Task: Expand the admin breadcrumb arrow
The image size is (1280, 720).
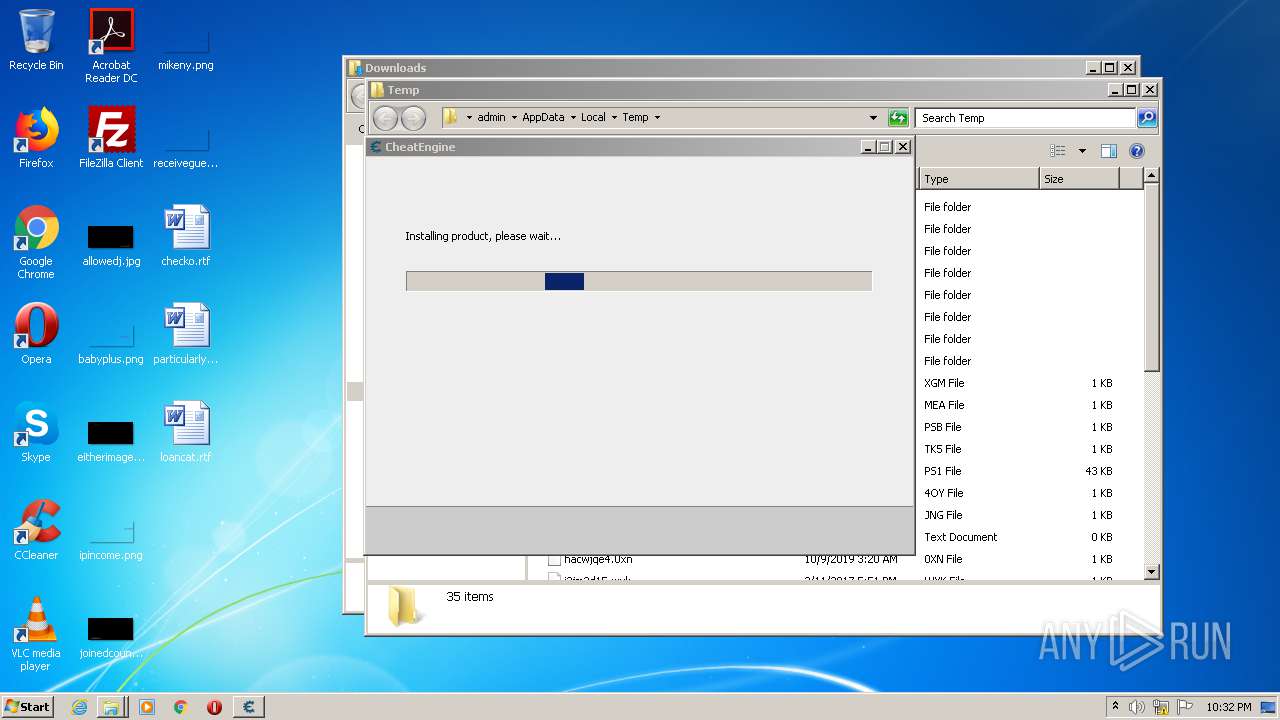Action: click(514, 118)
